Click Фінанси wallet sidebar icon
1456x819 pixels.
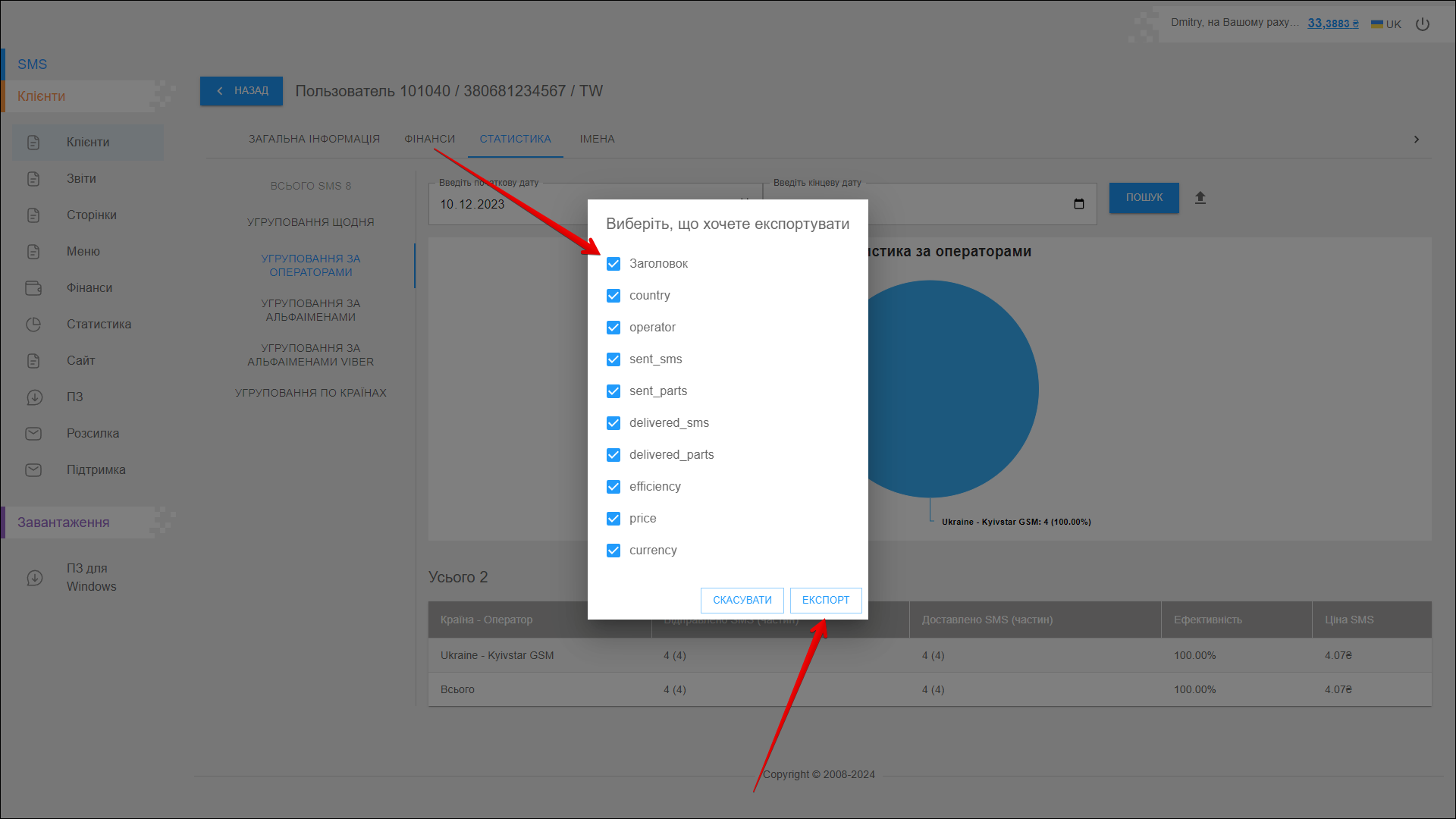point(33,288)
